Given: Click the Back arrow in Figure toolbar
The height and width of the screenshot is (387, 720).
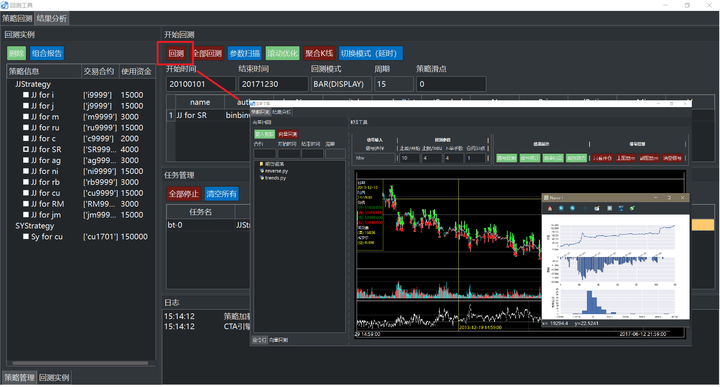Looking at the screenshot, I should click(561, 208).
